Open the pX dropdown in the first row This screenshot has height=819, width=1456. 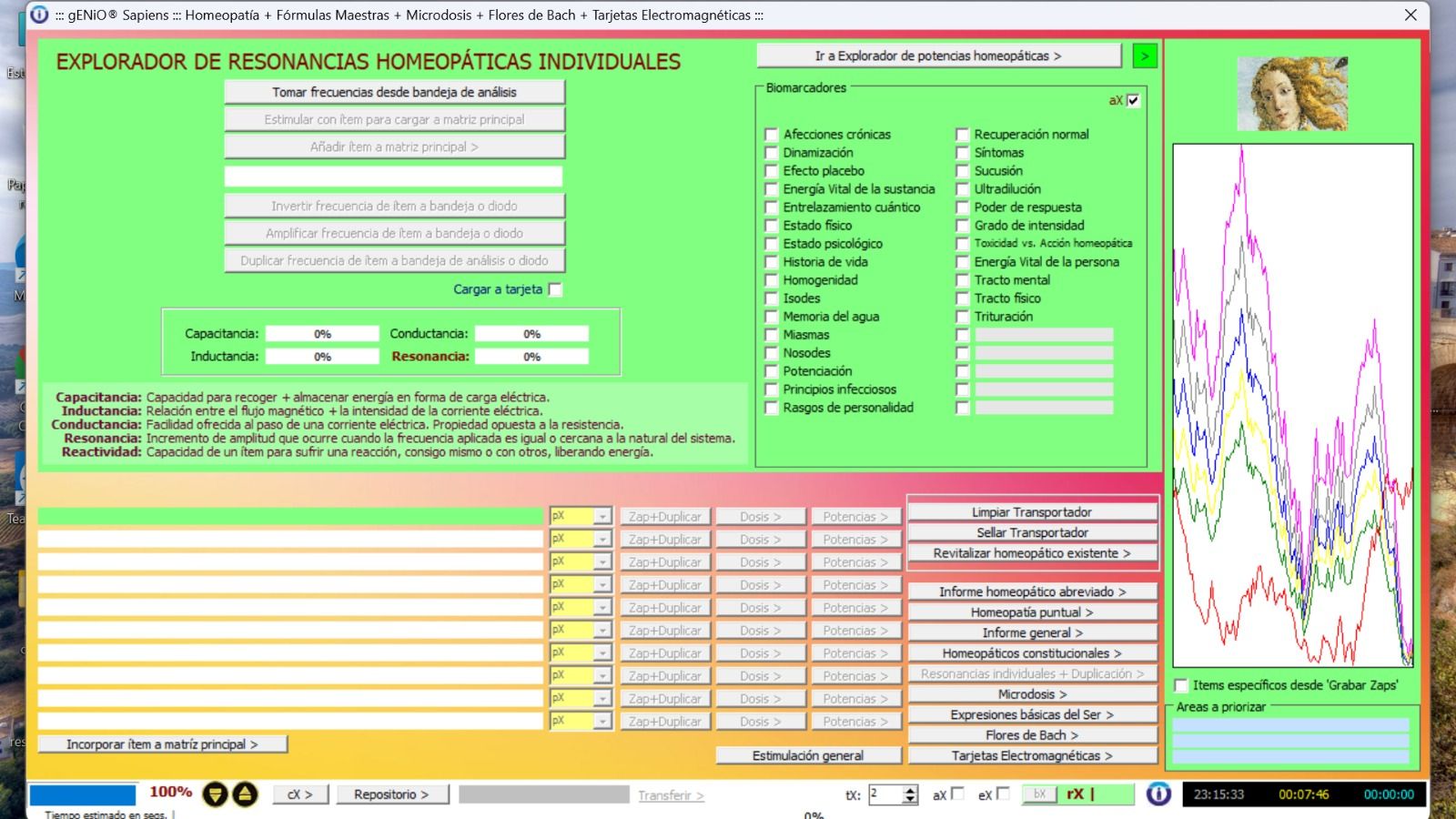pyautogui.click(x=602, y=517)
